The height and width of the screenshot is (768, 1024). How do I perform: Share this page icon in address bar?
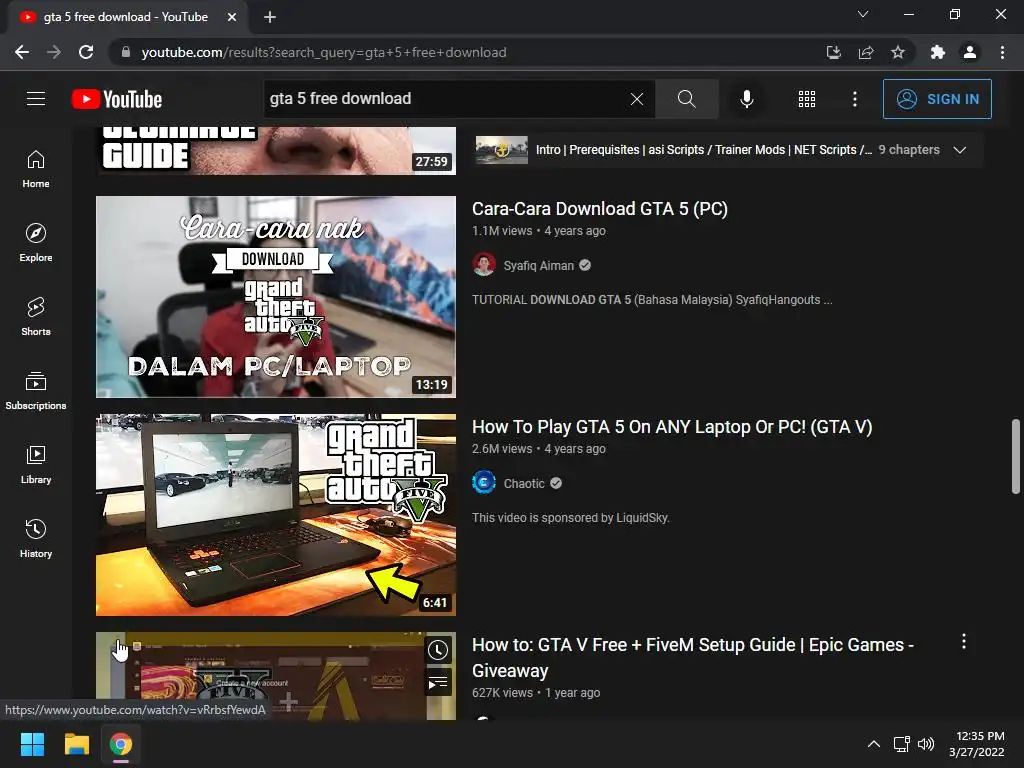click(x=866, y=52)
